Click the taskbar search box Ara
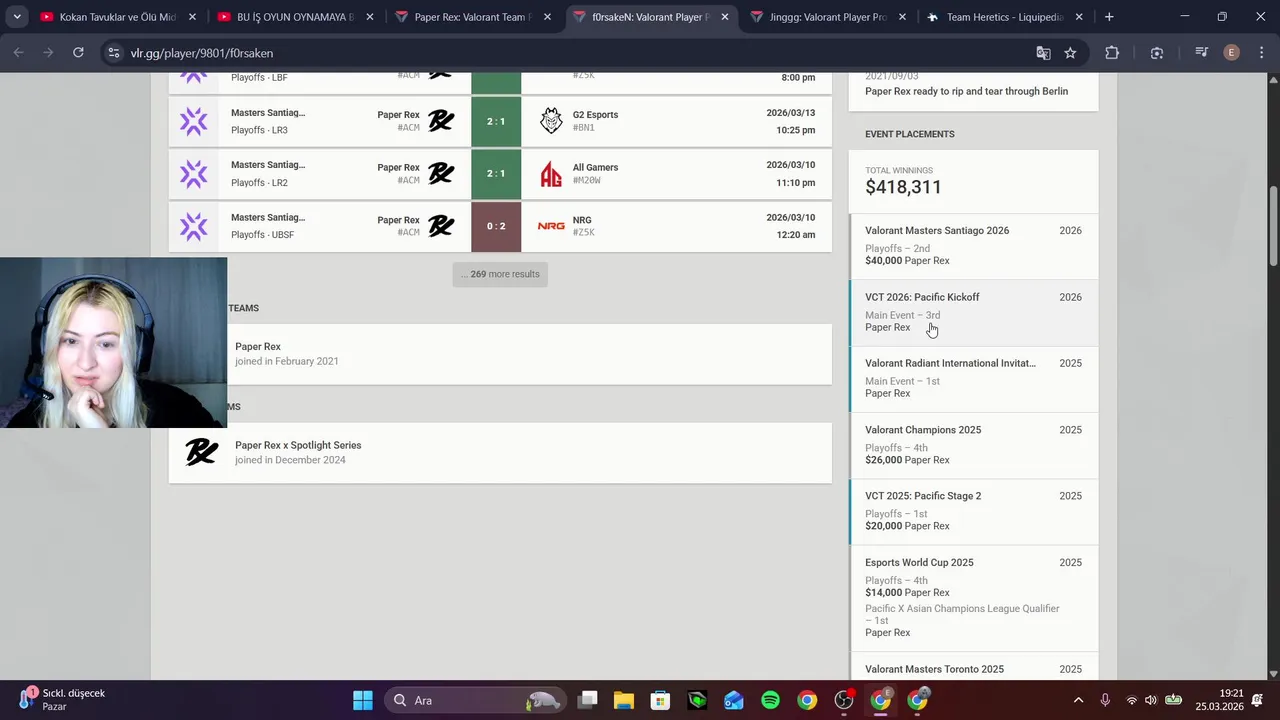This screenshot has width=1280, height=720. [475, 700]
